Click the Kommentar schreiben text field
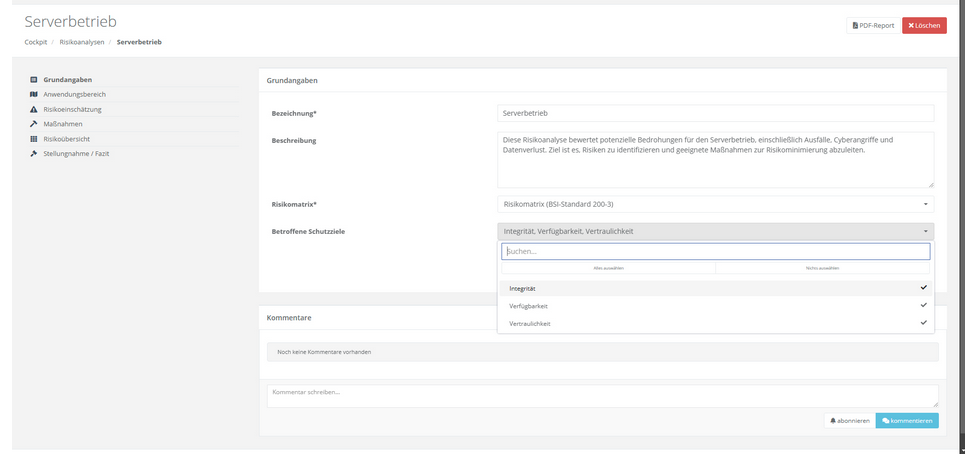 pyautogui.click(x=602, y=396)
